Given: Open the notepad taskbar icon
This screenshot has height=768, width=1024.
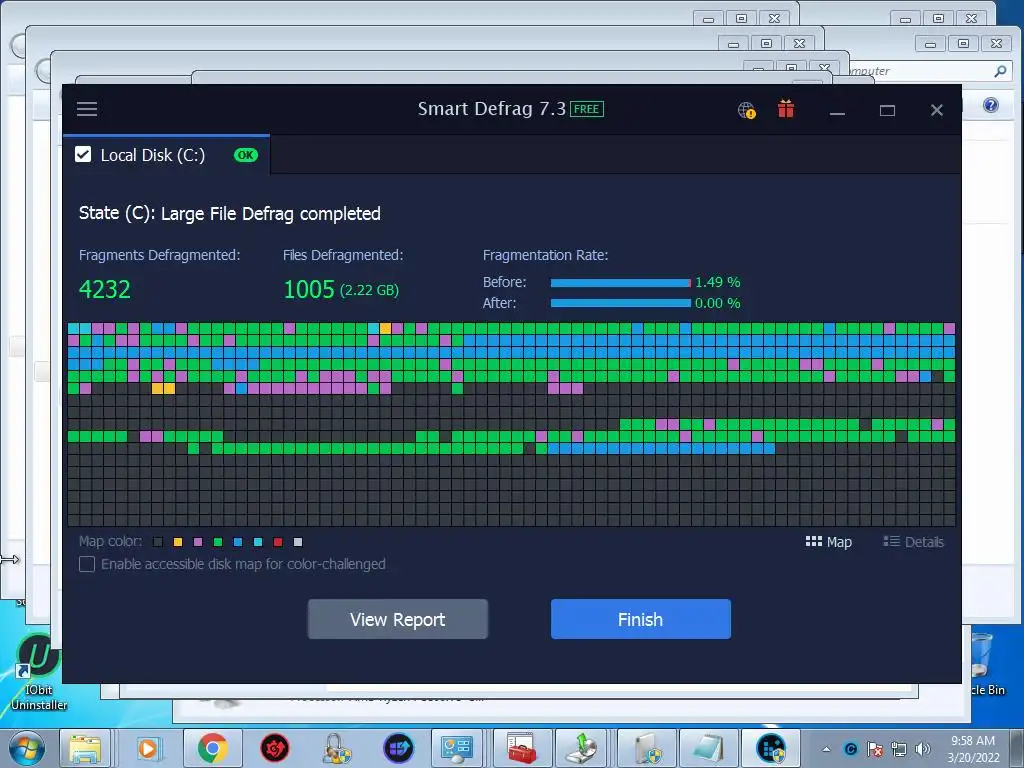Looking at the screenshot, I should click(x=709, y=748).
